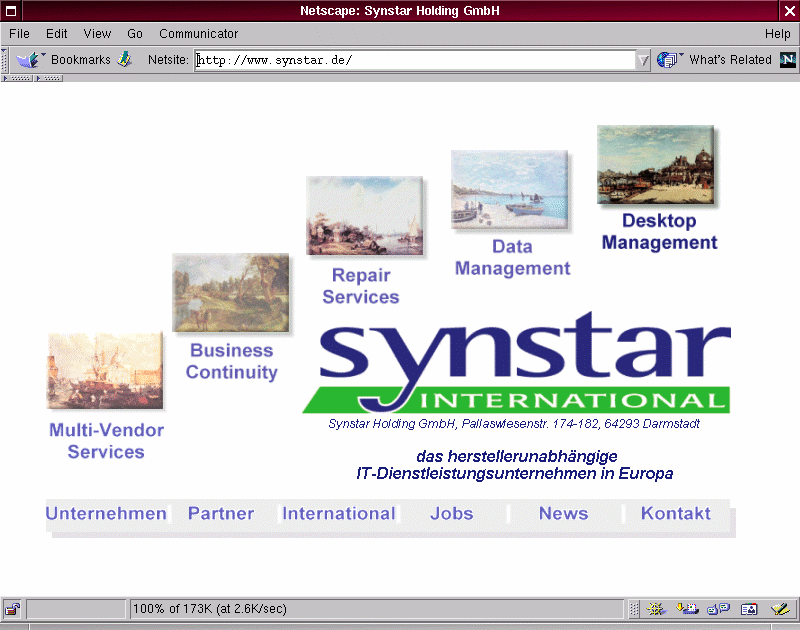
Task: Go to the Jobs page link
Action: tap(452, 513)
